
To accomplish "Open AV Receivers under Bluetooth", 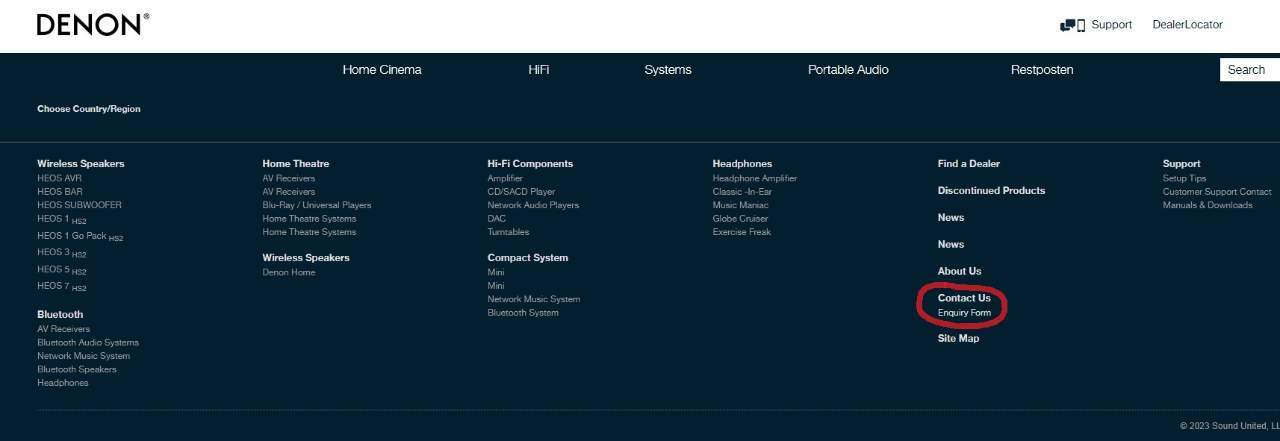I will point(63,329).
